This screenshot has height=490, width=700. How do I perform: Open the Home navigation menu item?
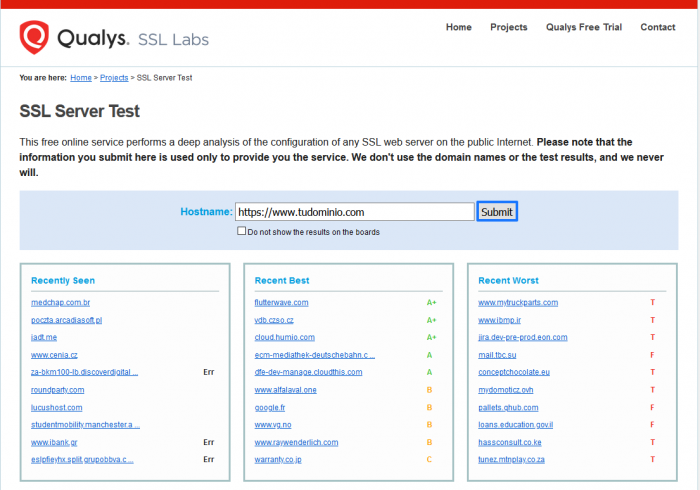coord(458,27)
